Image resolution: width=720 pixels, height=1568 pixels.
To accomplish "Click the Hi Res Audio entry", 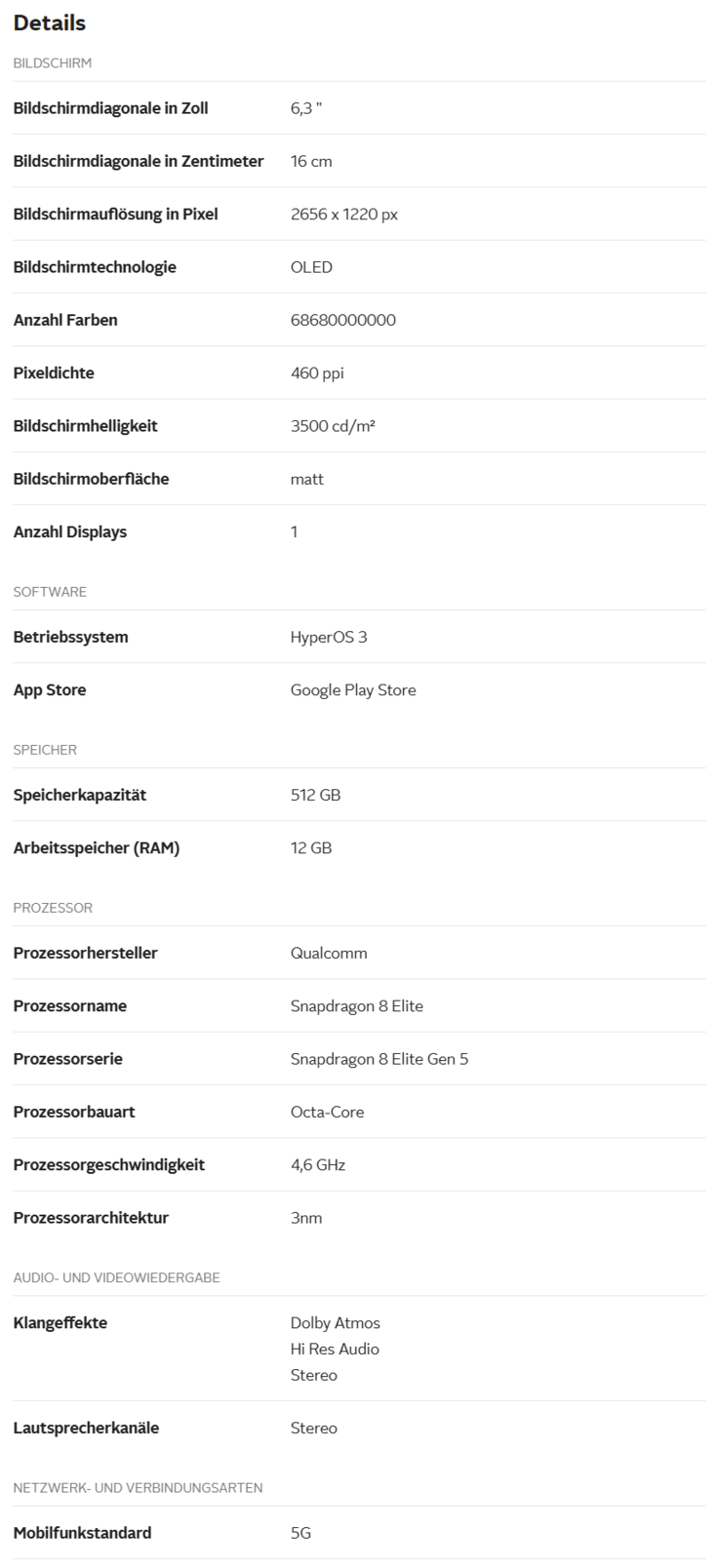I will tap(335, 1349).
